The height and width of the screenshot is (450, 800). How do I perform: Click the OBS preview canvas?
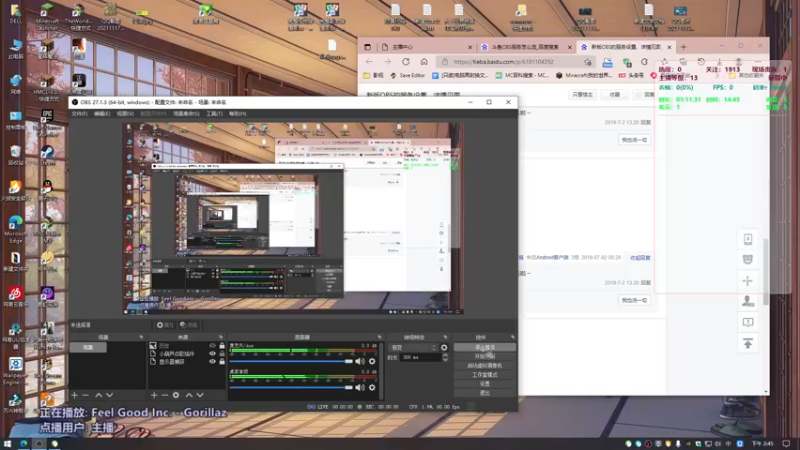click(x=293, y=218)
